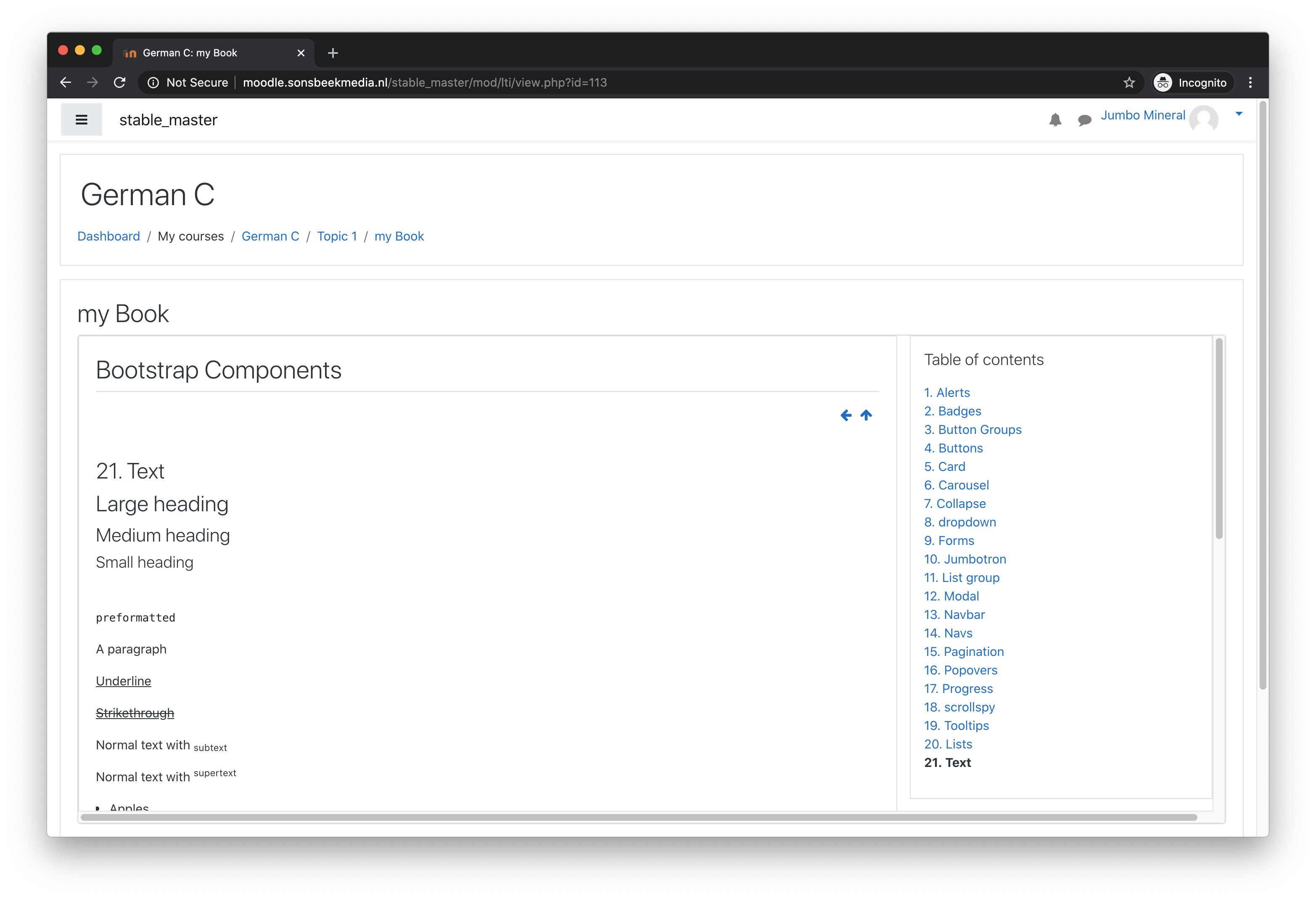Click the Small heading text

coord(144,563)
